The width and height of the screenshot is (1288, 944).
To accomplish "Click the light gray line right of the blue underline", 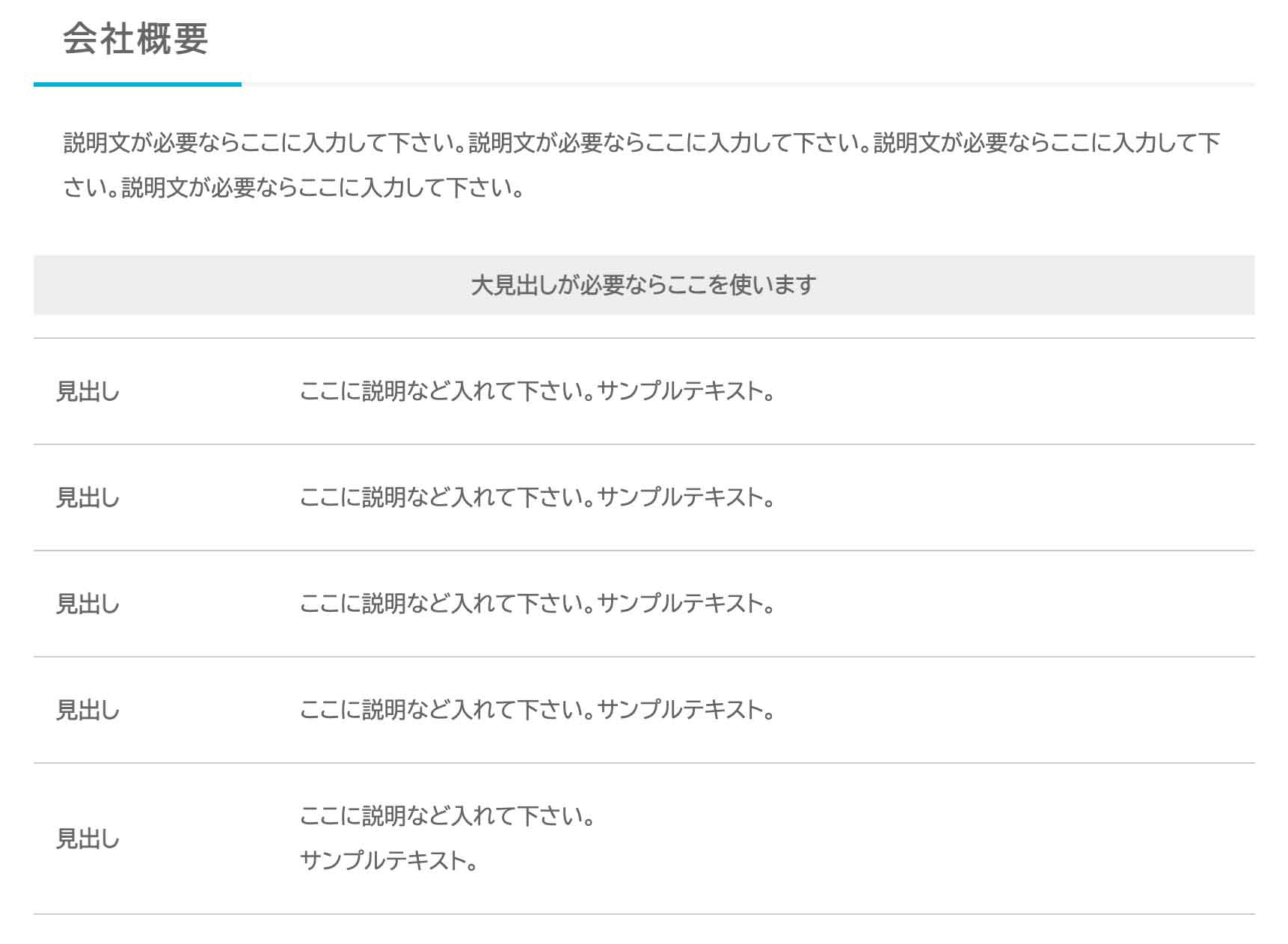I will 748,85.
